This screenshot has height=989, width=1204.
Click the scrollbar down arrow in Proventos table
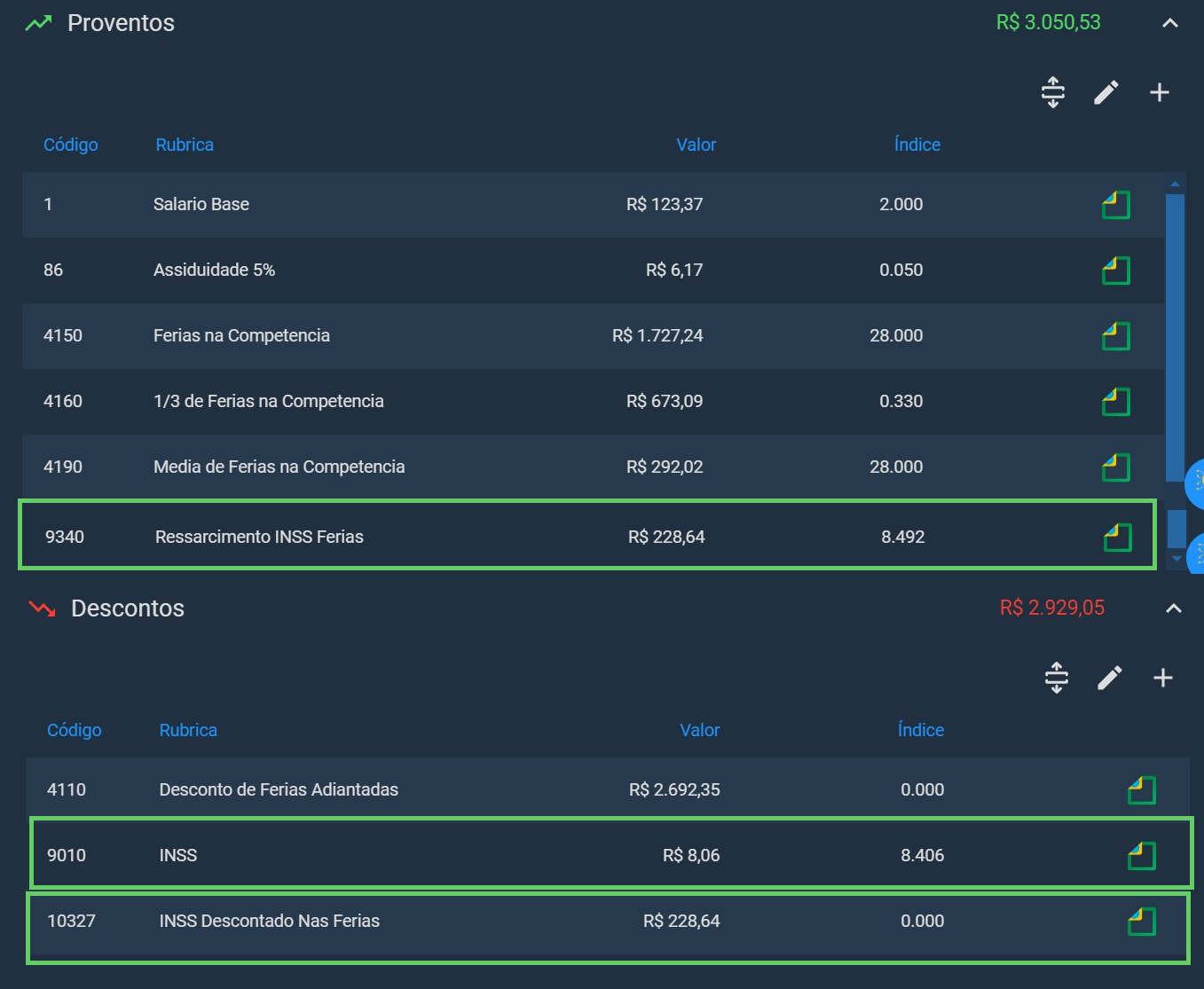(x=1176, y=559)
